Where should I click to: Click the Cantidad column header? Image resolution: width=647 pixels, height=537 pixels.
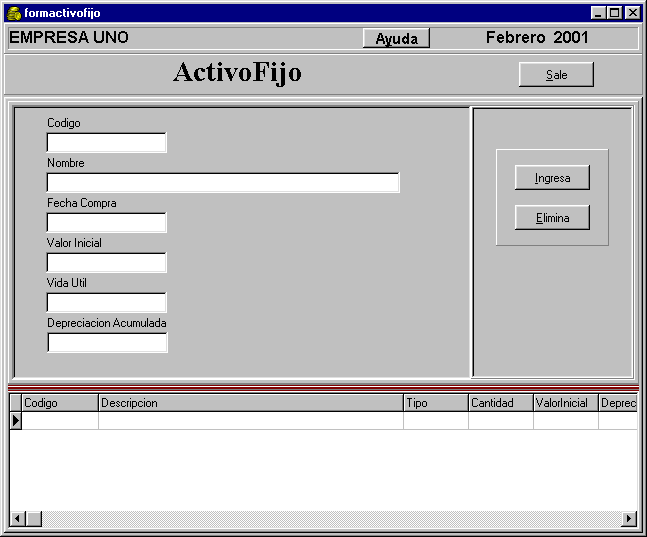(501, 403)
